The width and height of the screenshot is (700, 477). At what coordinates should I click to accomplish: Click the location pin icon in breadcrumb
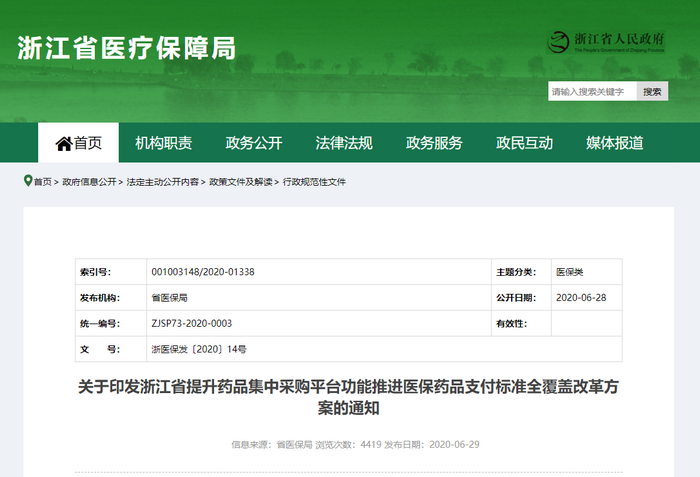pyautogui.click(x=27, y=181)
